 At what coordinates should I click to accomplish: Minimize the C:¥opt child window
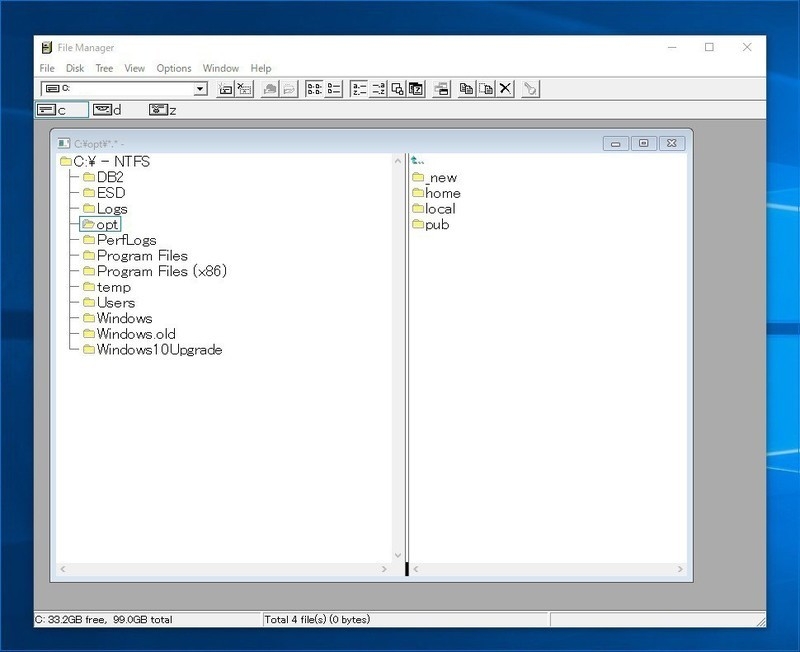[x=616, y=144]
